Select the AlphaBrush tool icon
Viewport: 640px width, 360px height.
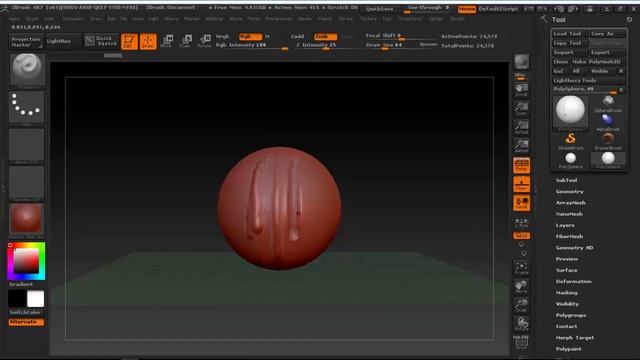[608, 122]
